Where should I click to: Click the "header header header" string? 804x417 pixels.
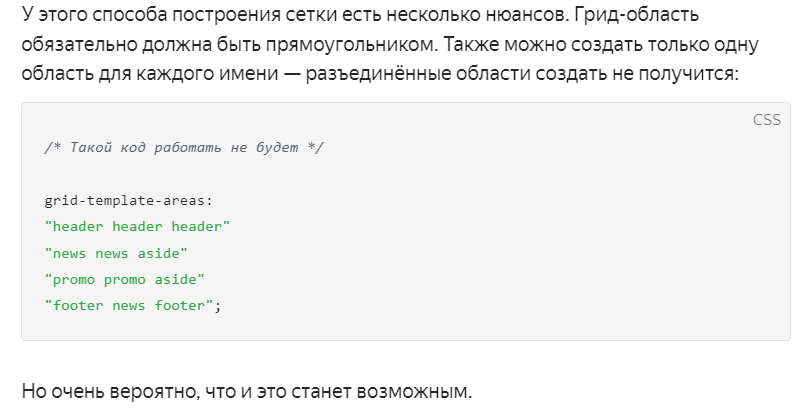click(x=137, y=227)
